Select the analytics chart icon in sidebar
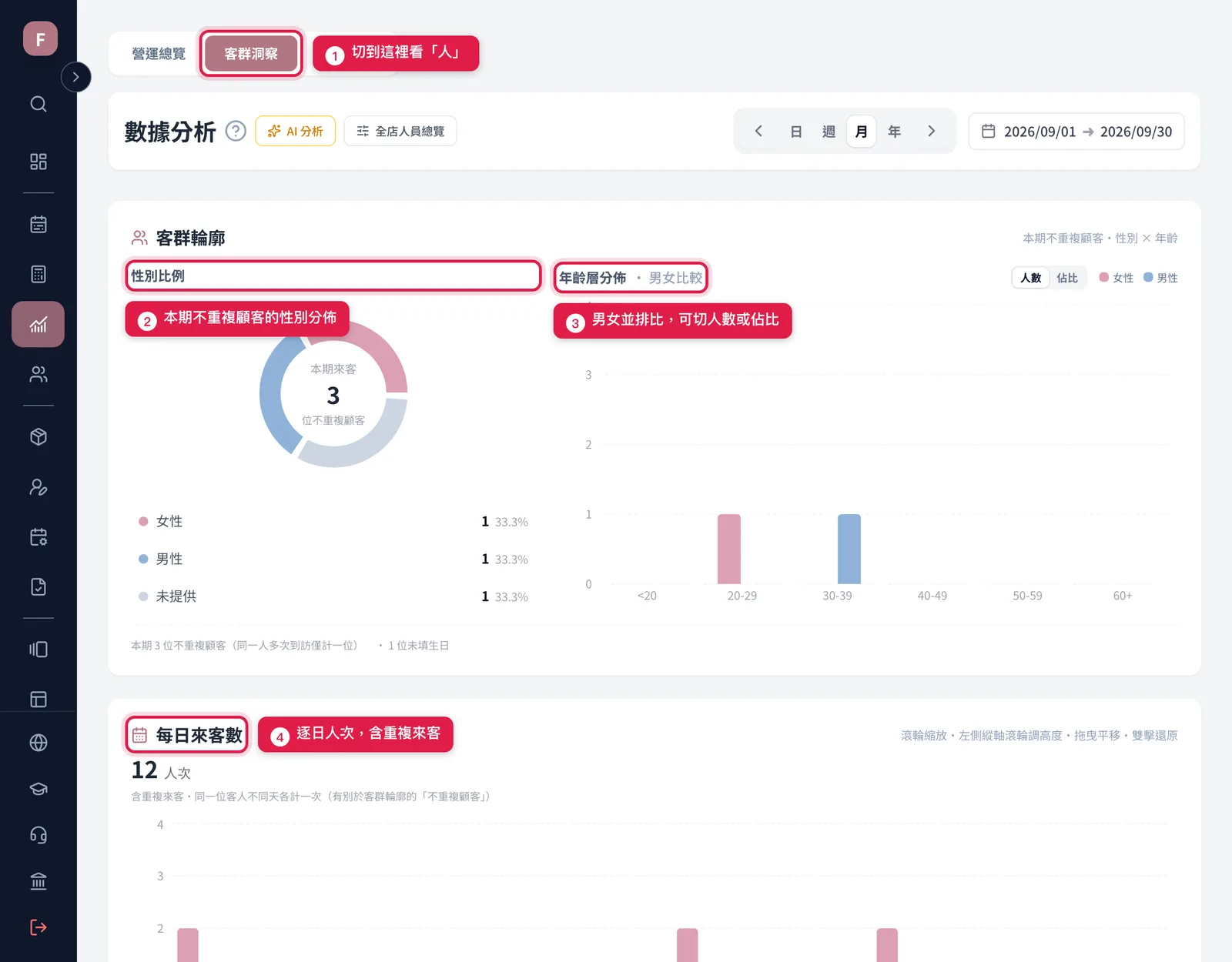The image size is (1232, 962). (38, 324)
